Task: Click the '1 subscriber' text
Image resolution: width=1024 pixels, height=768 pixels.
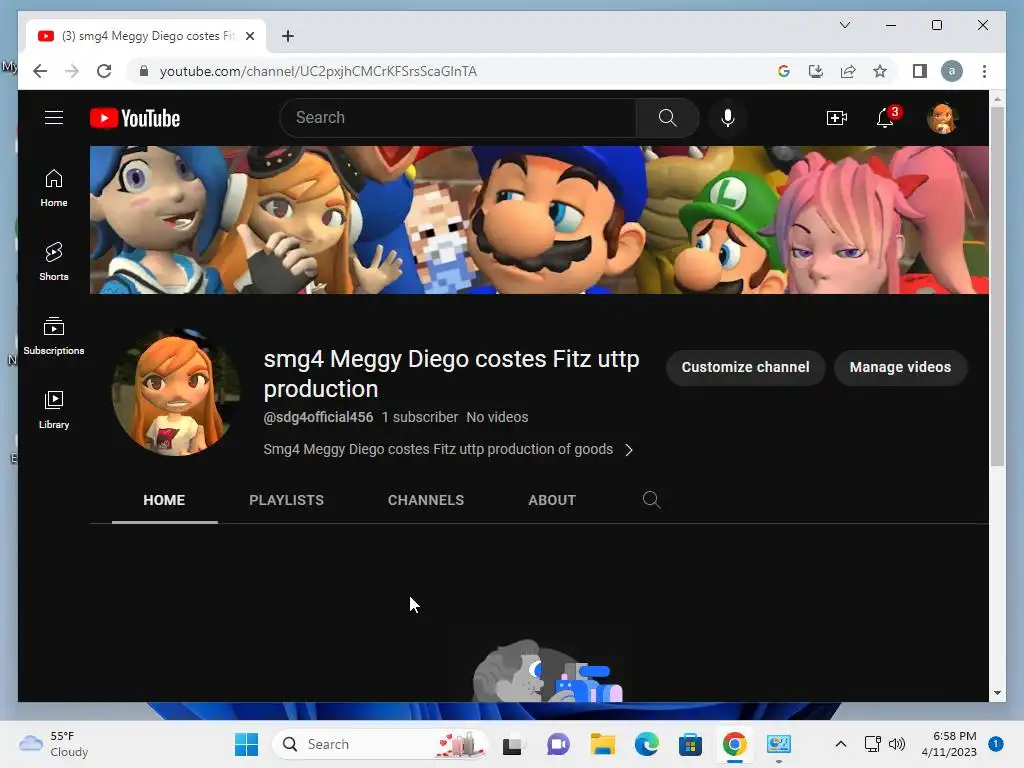Action: (420, 417)
